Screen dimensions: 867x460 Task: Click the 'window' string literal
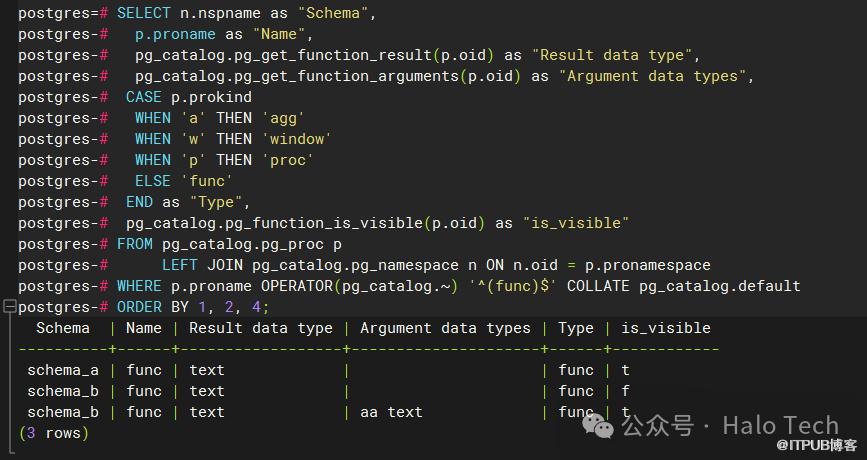click(296, 139)
